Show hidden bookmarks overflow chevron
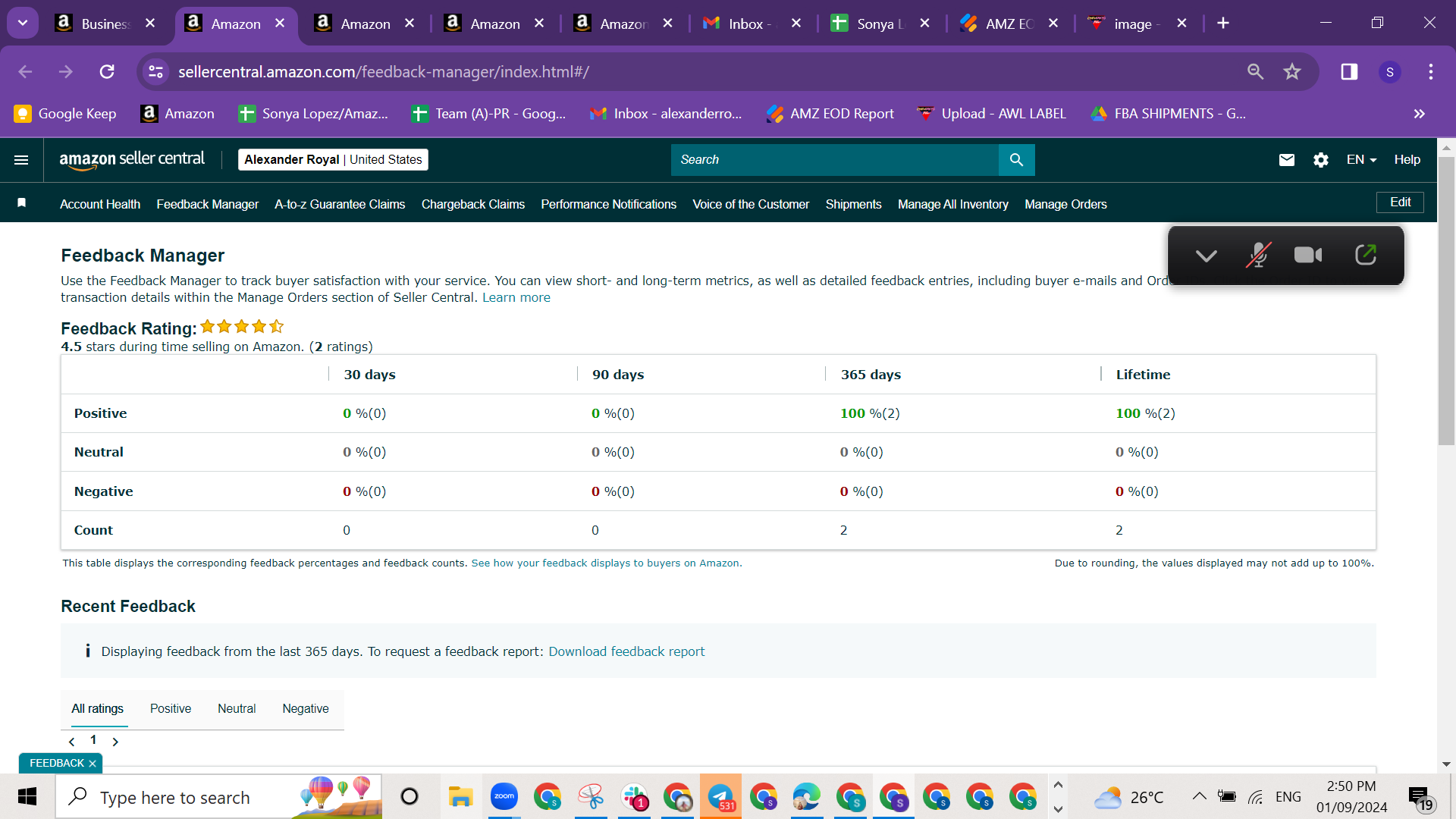 tap(1420, 114)
